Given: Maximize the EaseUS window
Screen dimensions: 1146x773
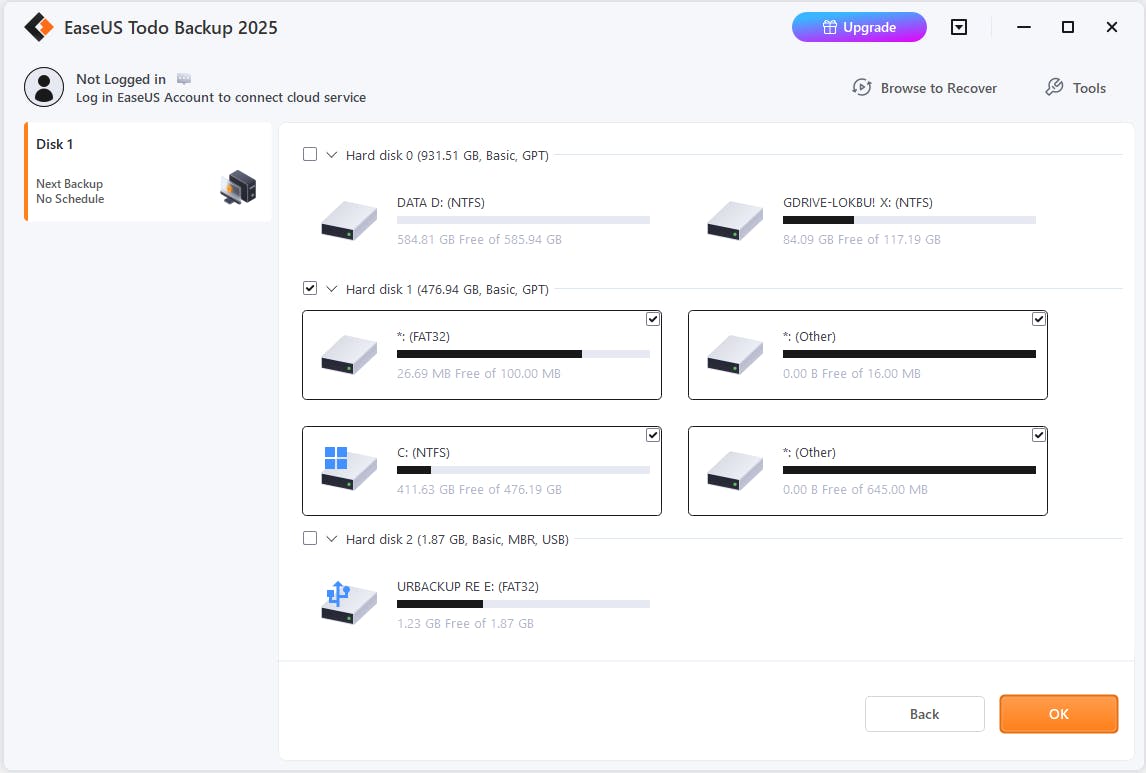Looking at the screenshot, I should 1068,27.
